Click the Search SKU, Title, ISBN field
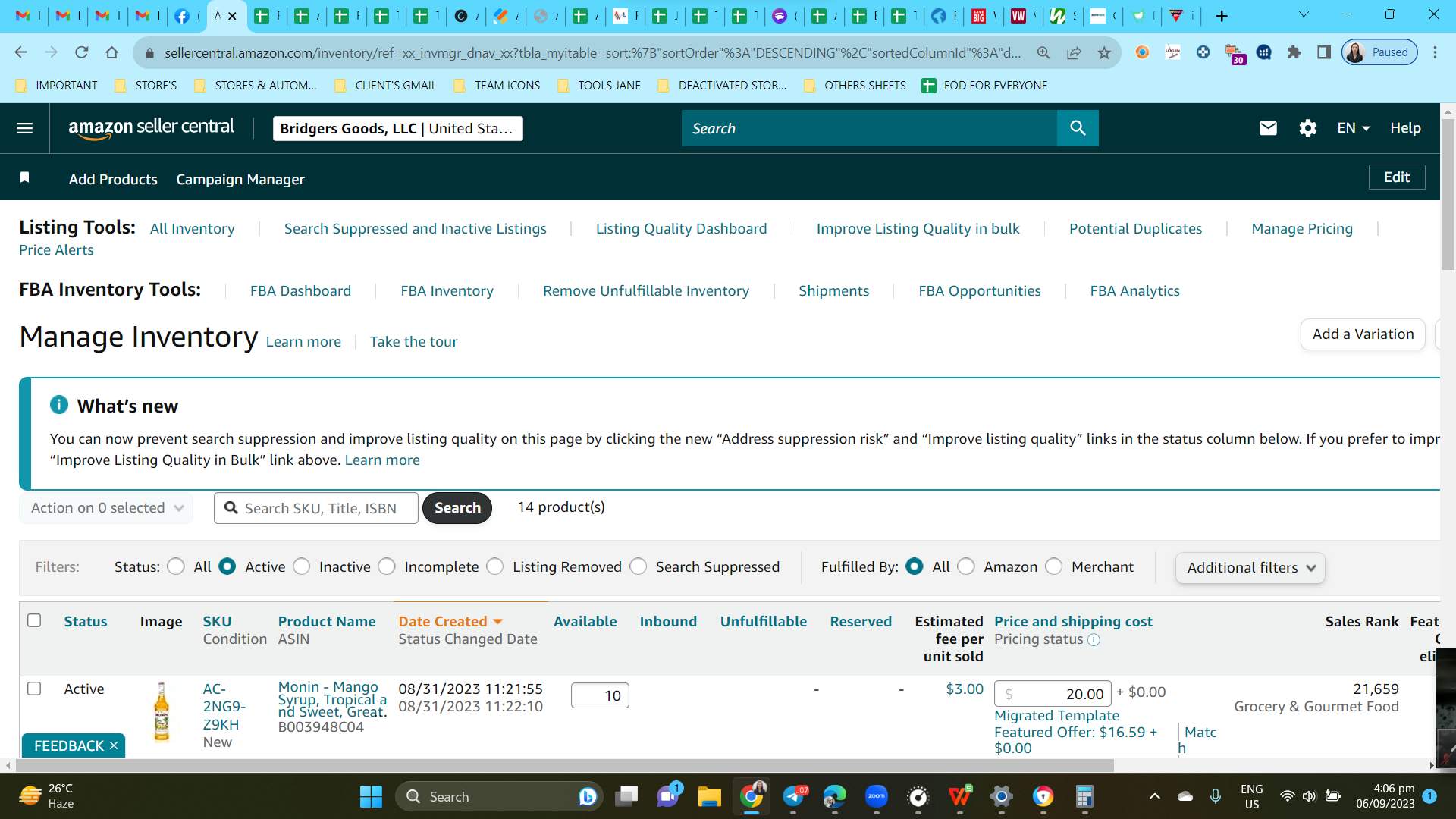1456x819 pixels. pos(316,508)
